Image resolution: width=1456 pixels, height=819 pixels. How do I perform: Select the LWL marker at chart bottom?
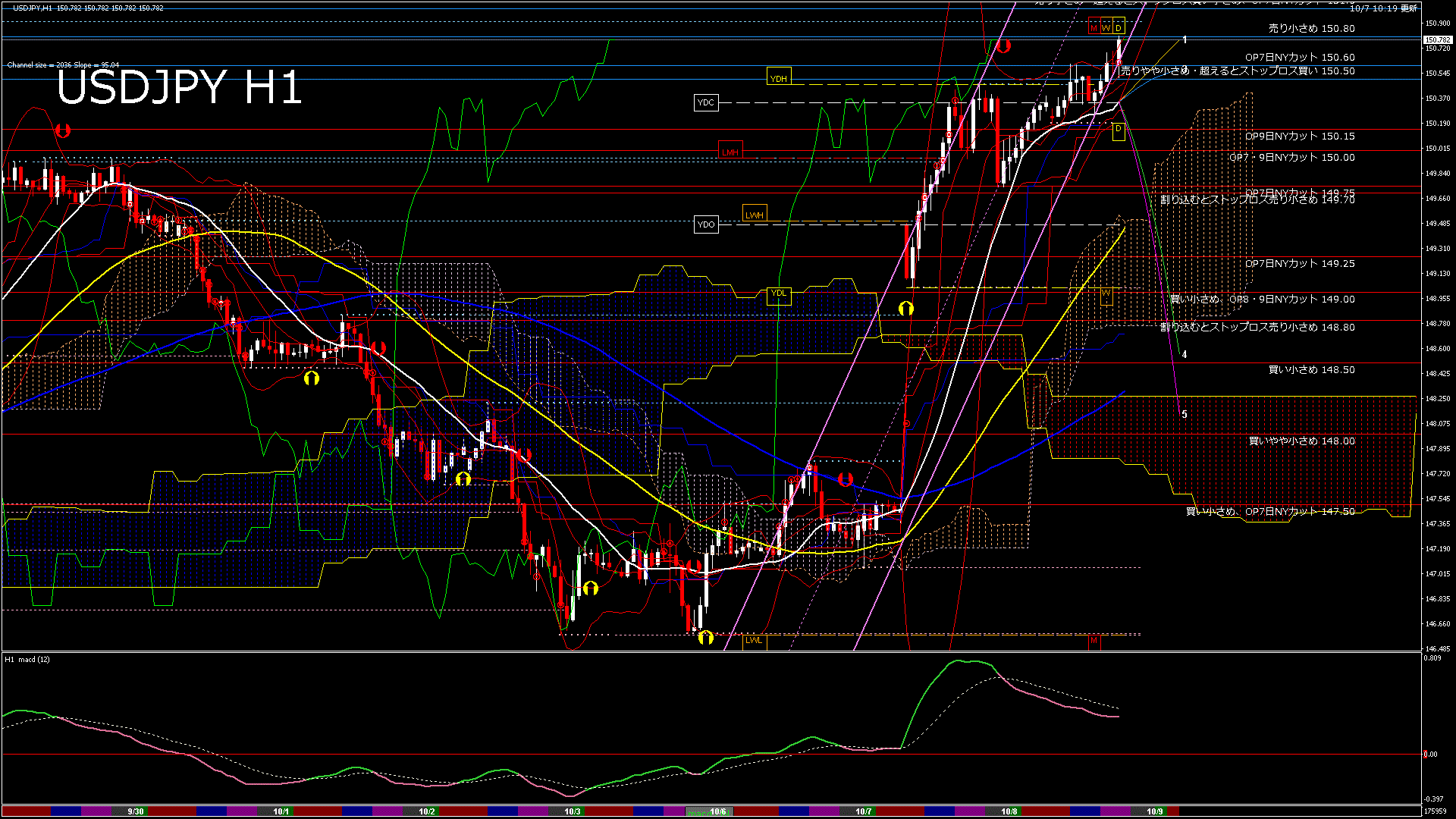(753, 640)
